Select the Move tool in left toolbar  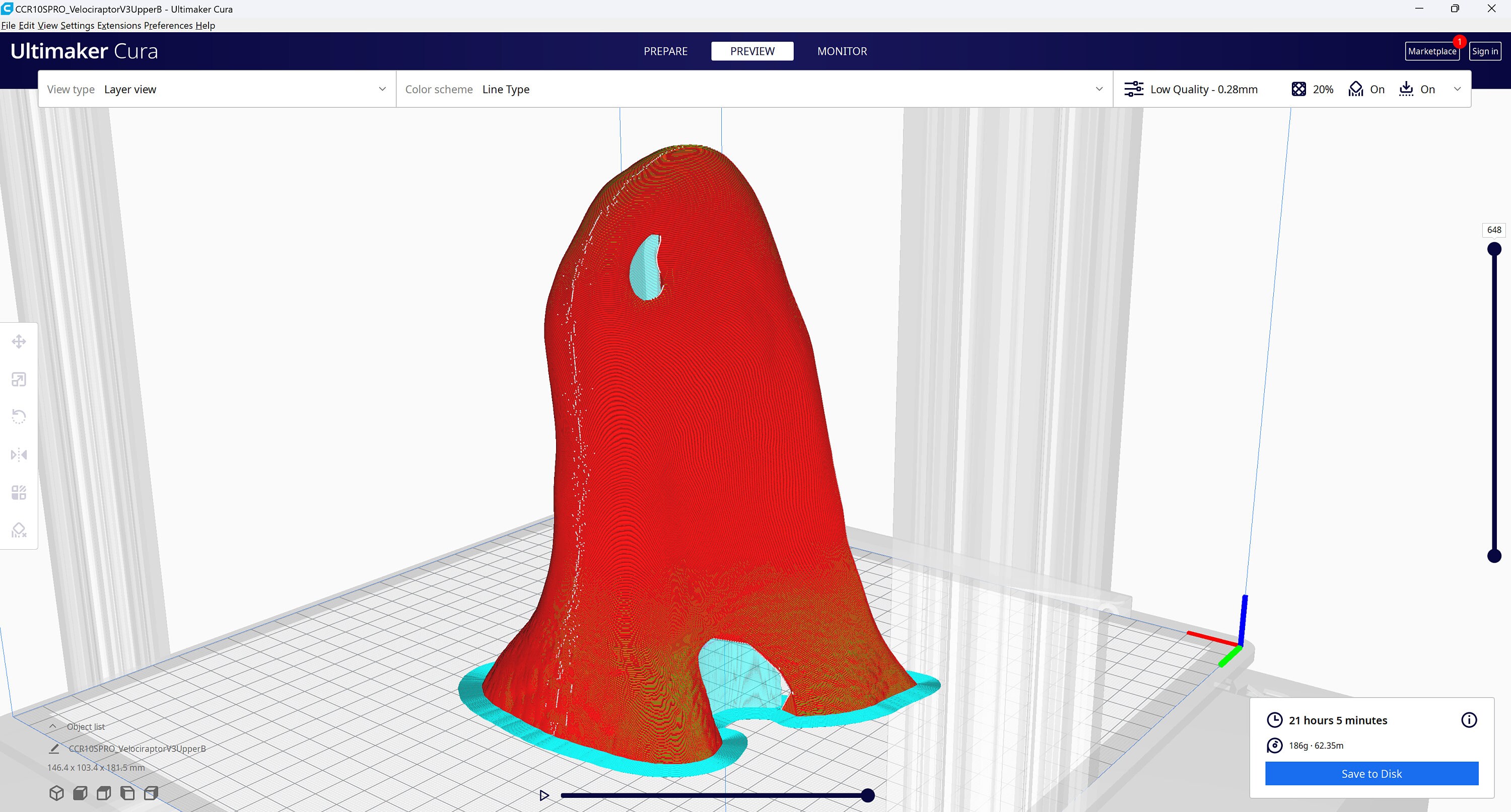coord(19,341)
